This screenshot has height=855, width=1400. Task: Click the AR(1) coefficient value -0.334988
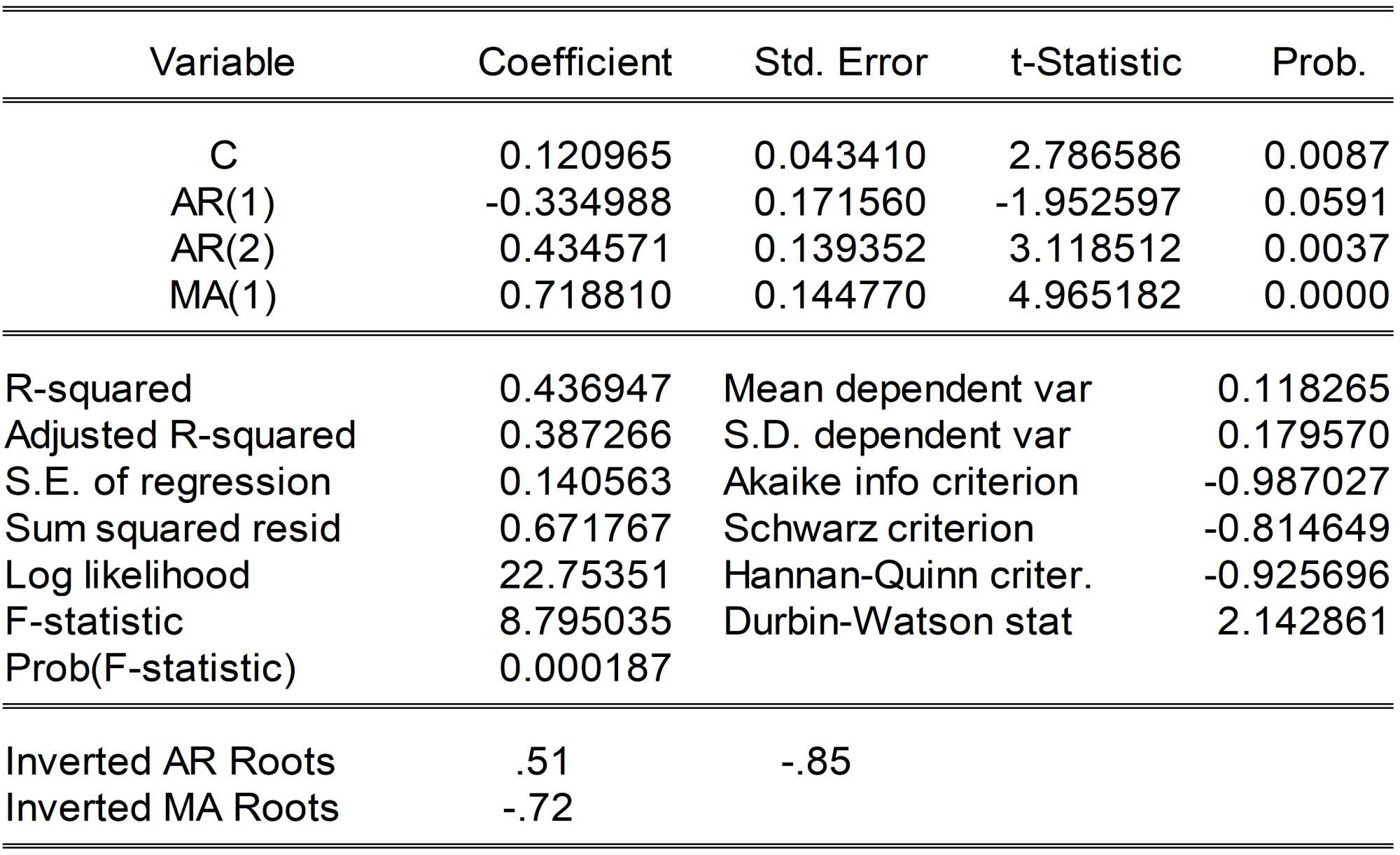coord(578,202)
